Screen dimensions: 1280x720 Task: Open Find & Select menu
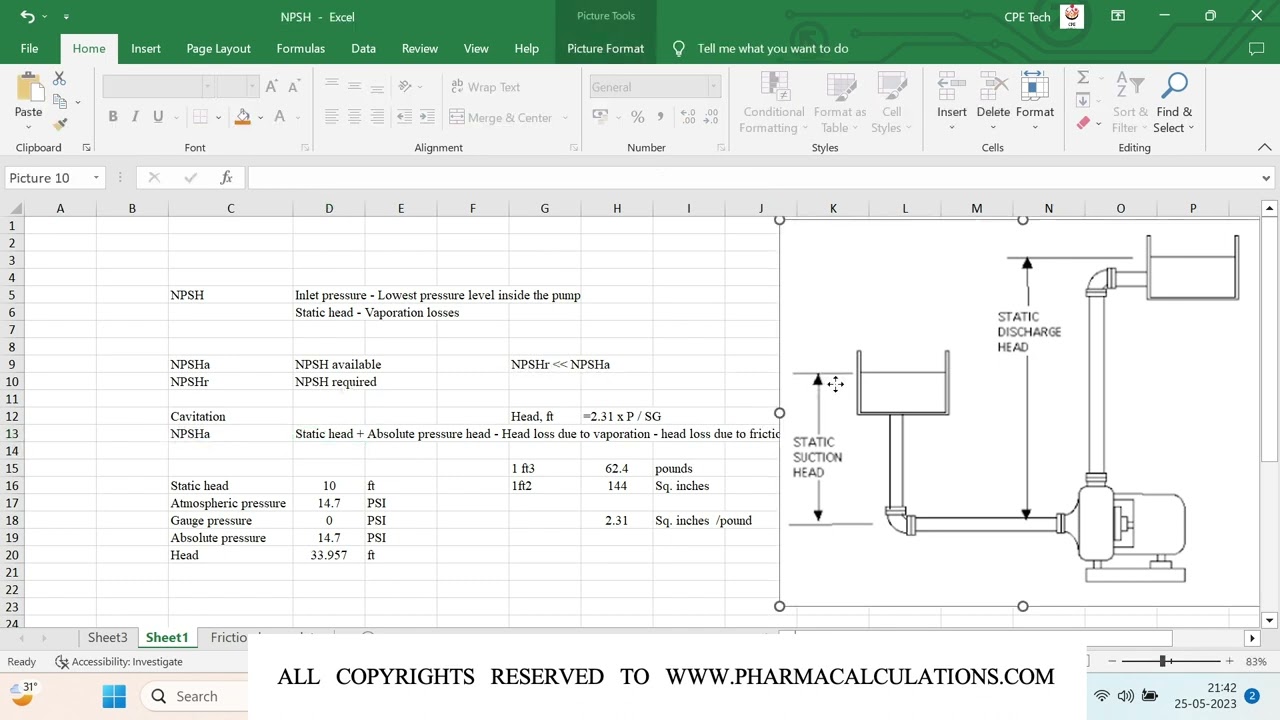click(1174, 103)
